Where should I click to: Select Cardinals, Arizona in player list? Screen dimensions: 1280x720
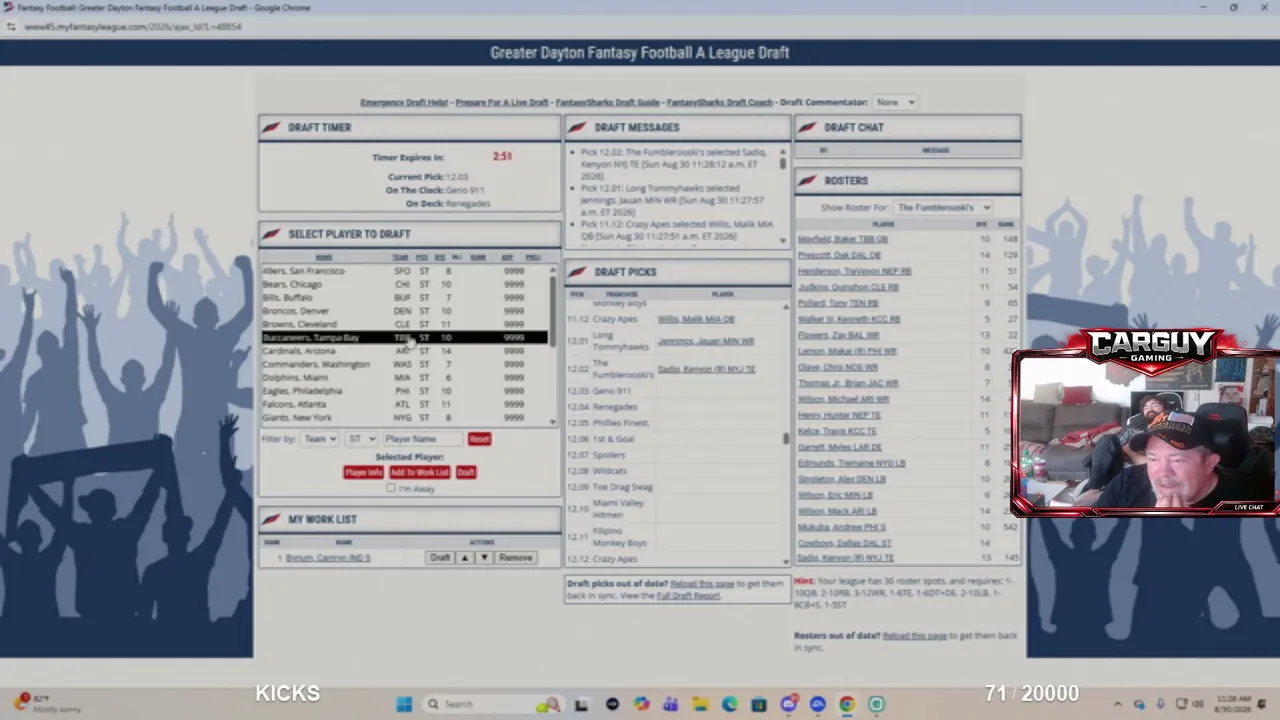point(404,351)
